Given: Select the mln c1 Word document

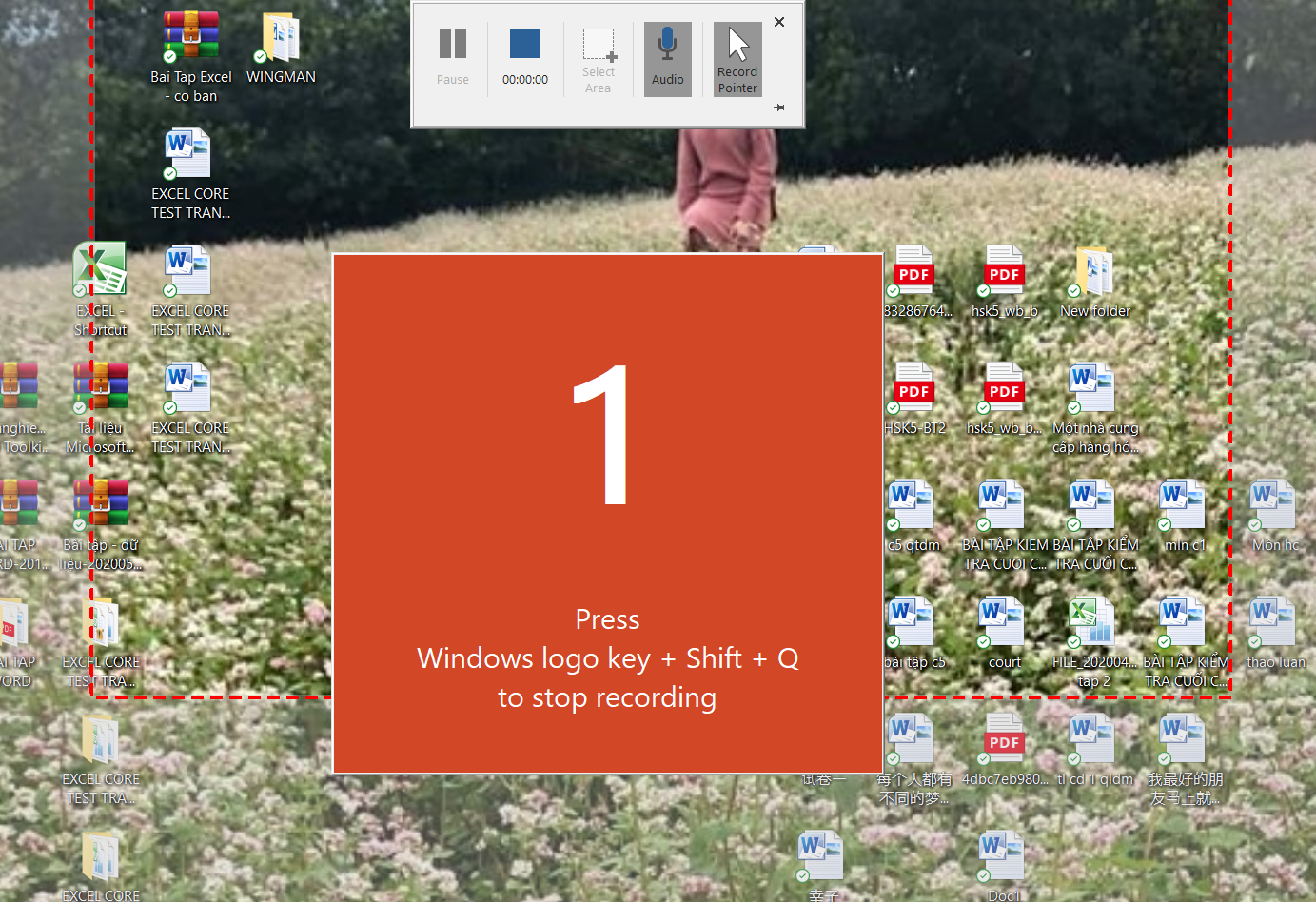Looking at the screenshot, I should pyautogui.click(x=1185, y=516).
